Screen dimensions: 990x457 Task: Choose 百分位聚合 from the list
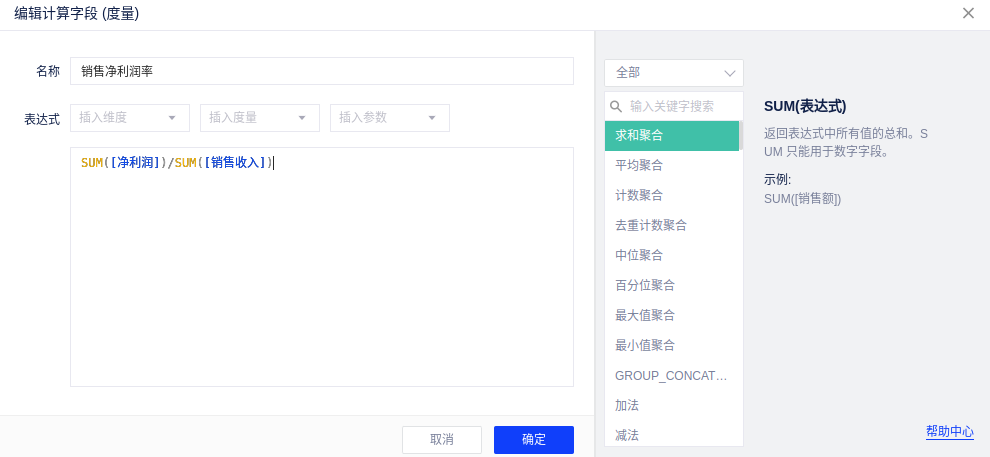671,285
